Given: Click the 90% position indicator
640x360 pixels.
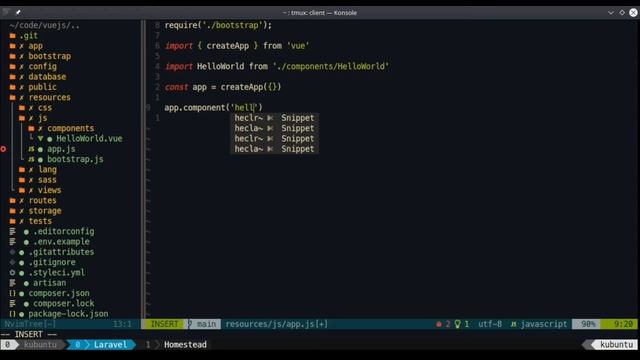Looking at the screenshot, I should tap(588, 324).
